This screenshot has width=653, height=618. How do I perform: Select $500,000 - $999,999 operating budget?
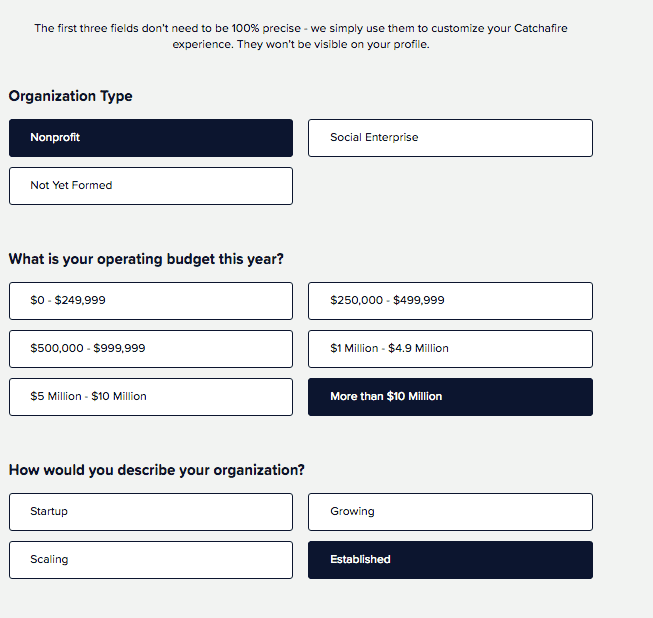coord(150,349)
